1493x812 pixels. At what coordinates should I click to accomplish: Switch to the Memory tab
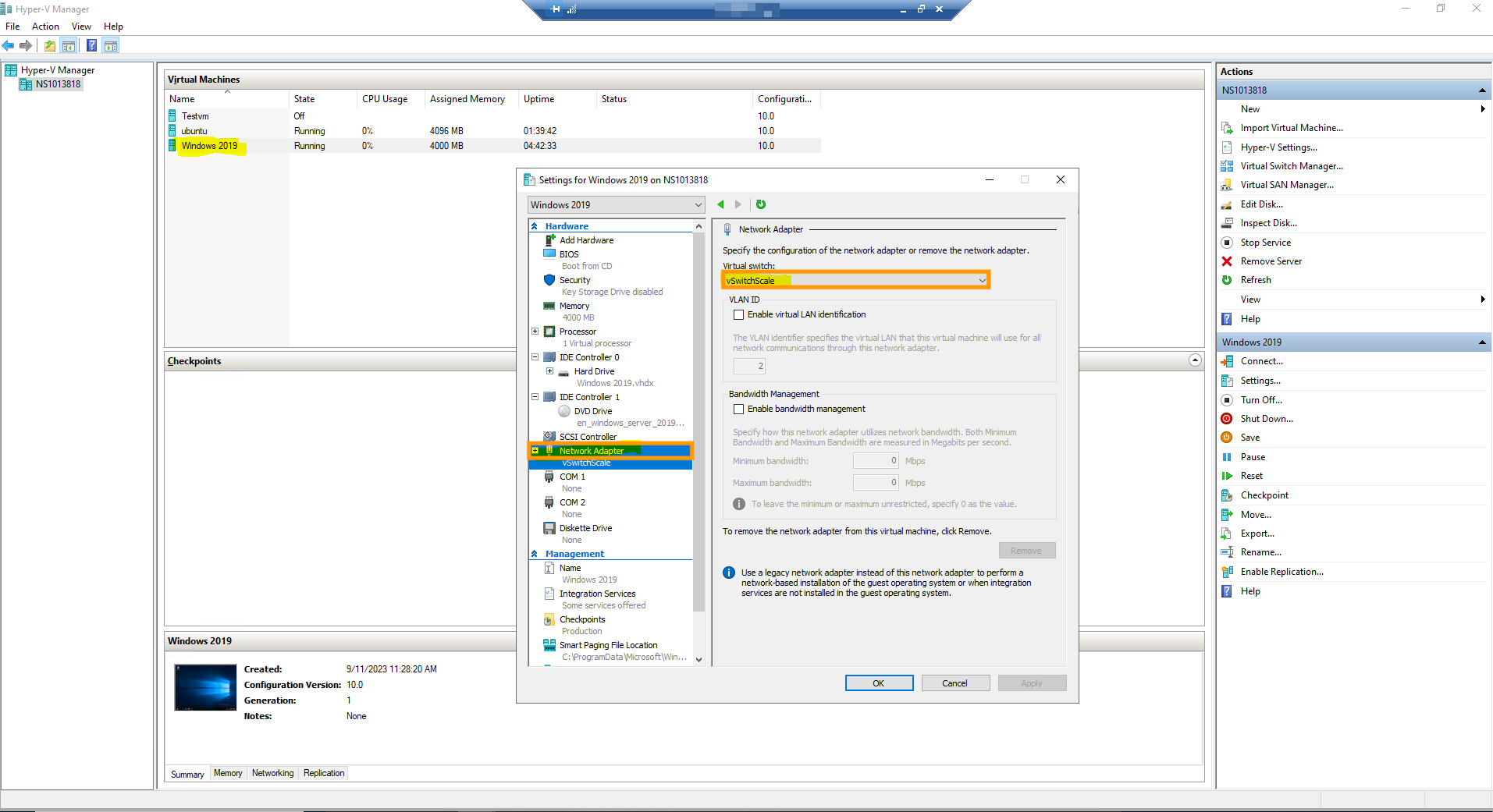tap(228, 773)
